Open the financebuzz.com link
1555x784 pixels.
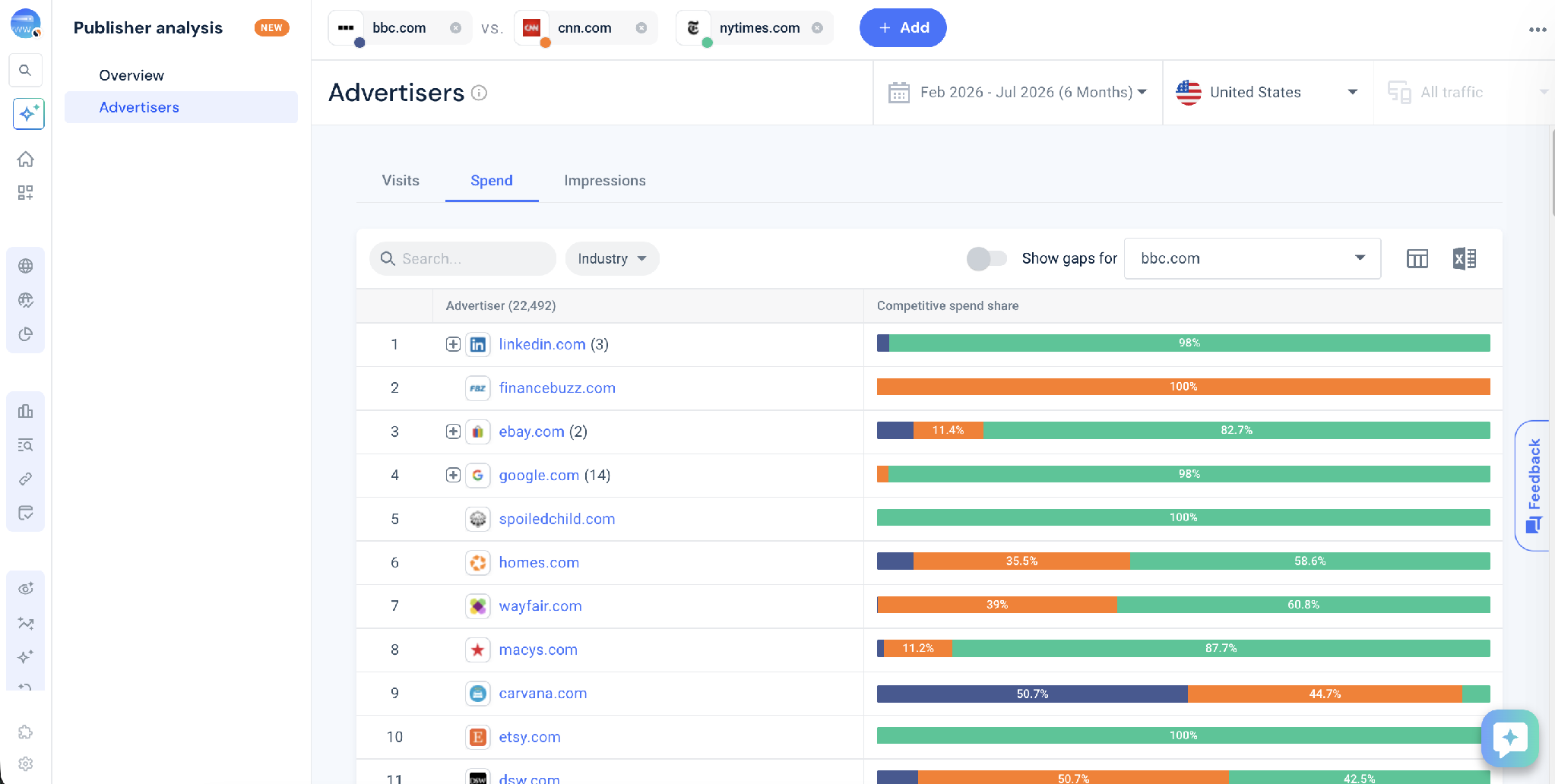pos(557,388)
